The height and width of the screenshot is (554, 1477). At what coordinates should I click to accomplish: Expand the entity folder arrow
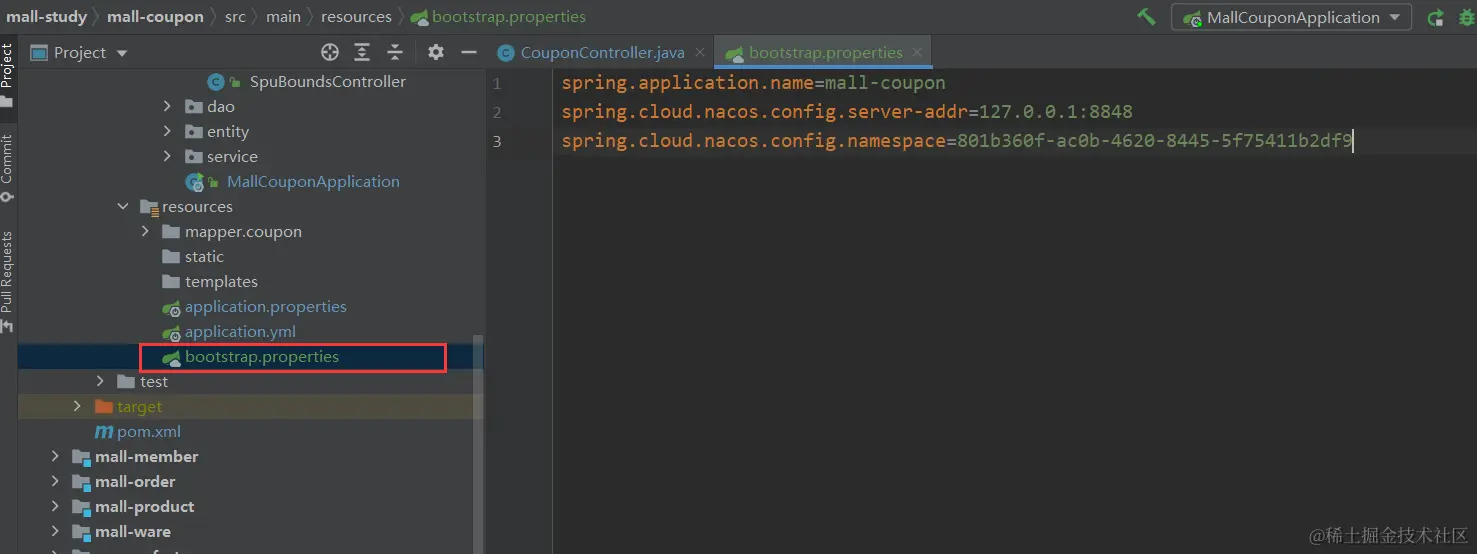[167, 132]
